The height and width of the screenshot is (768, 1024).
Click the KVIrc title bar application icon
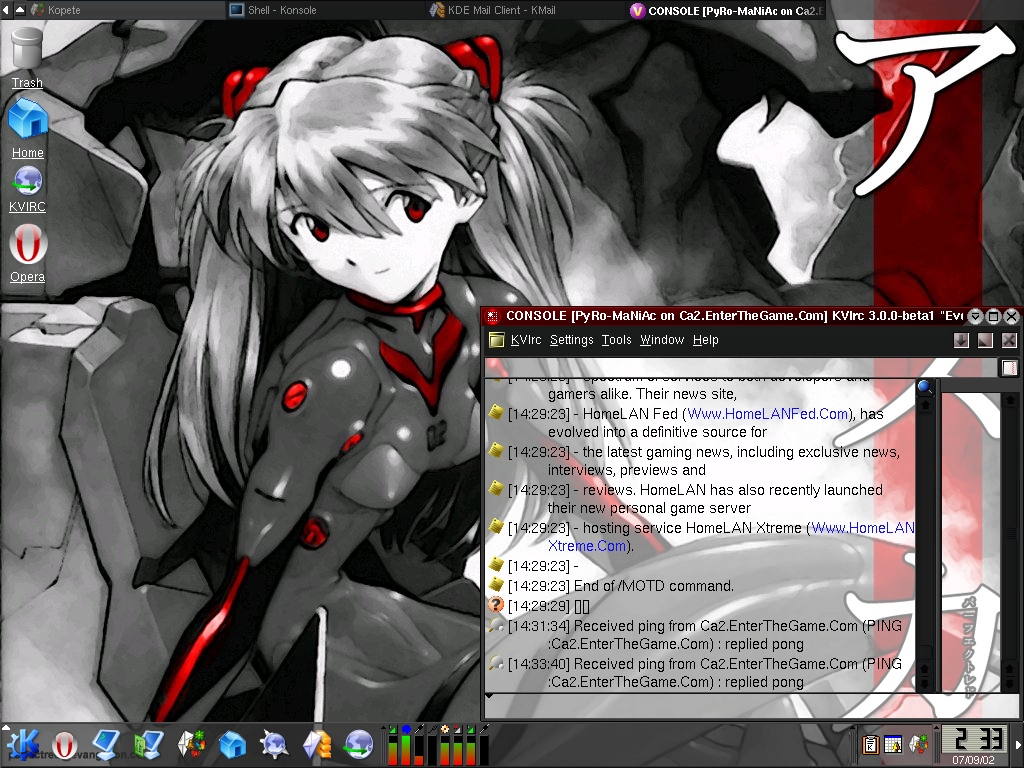492,317
